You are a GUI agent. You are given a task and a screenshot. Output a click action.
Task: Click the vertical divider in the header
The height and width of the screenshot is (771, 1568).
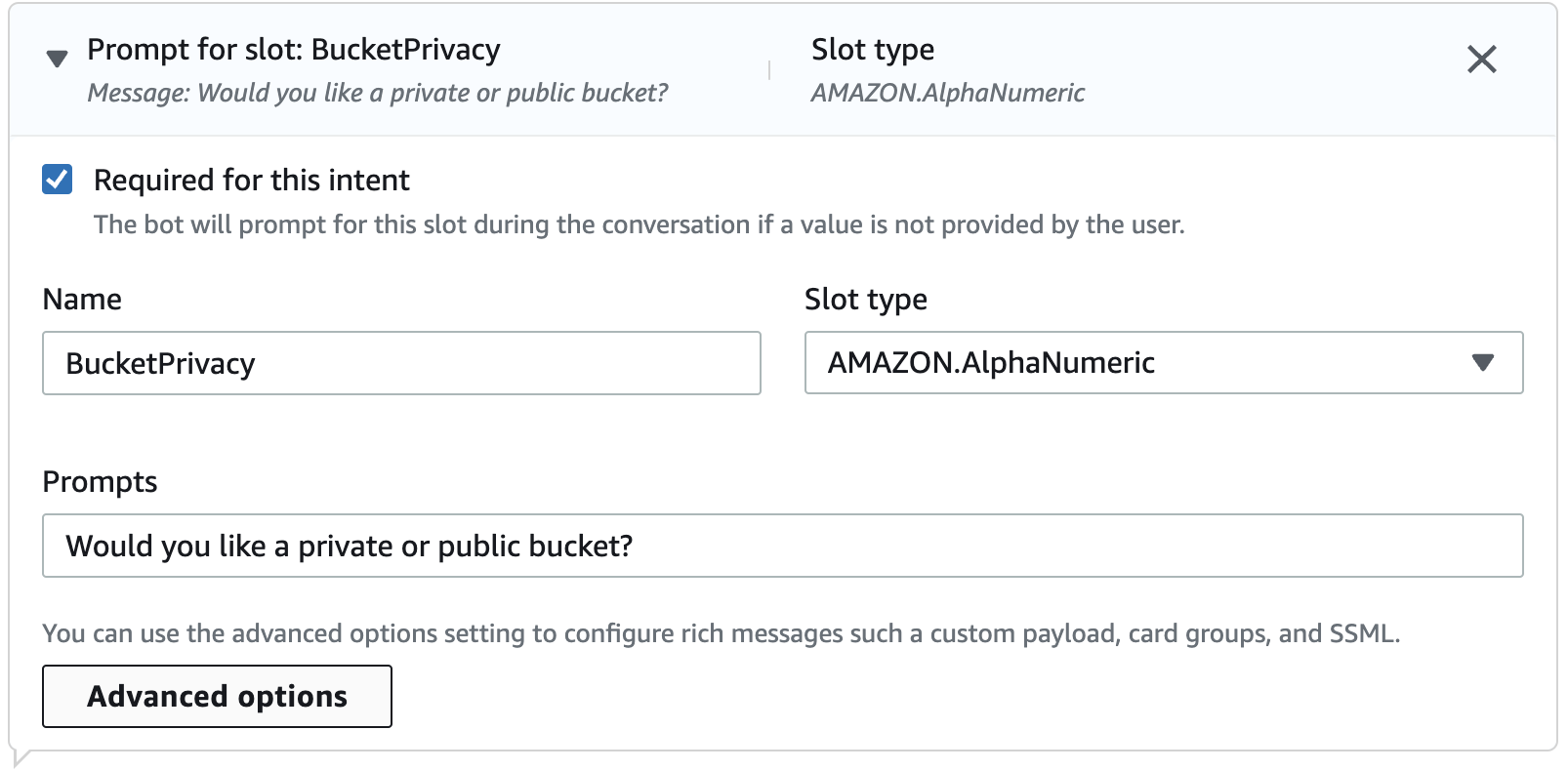click(769, 70)
